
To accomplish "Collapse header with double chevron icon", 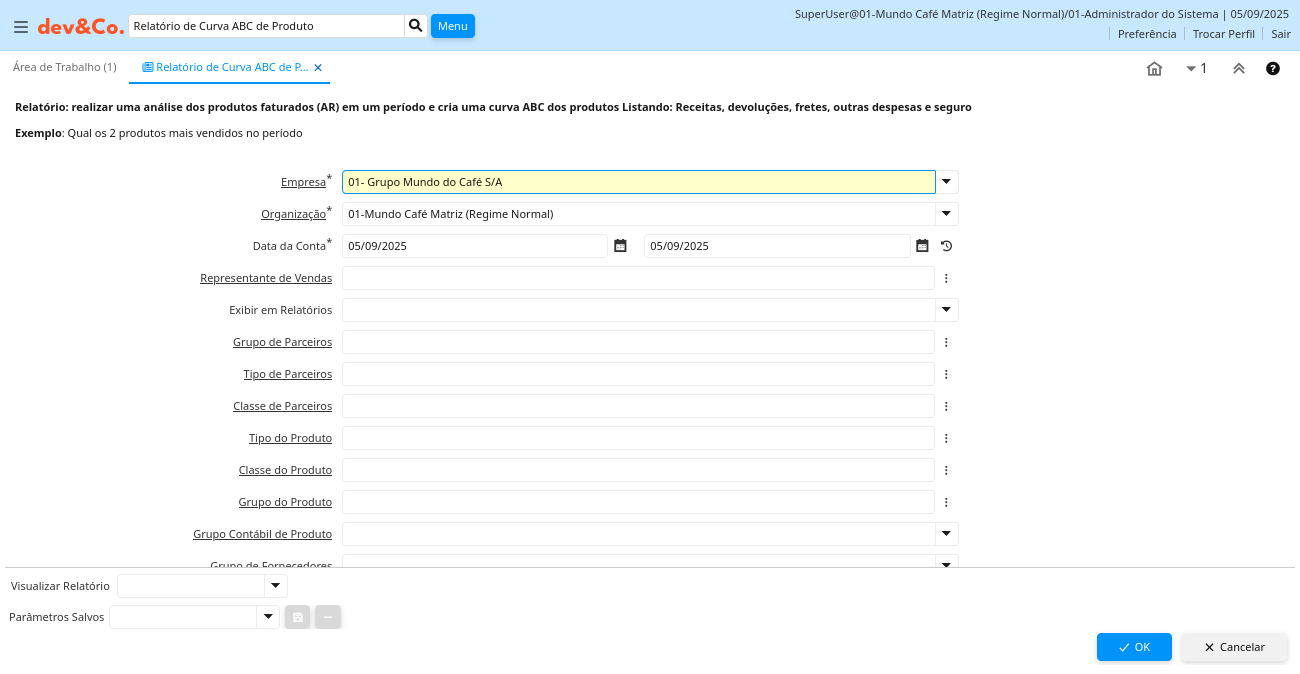I will click(x=1238, y=69).
